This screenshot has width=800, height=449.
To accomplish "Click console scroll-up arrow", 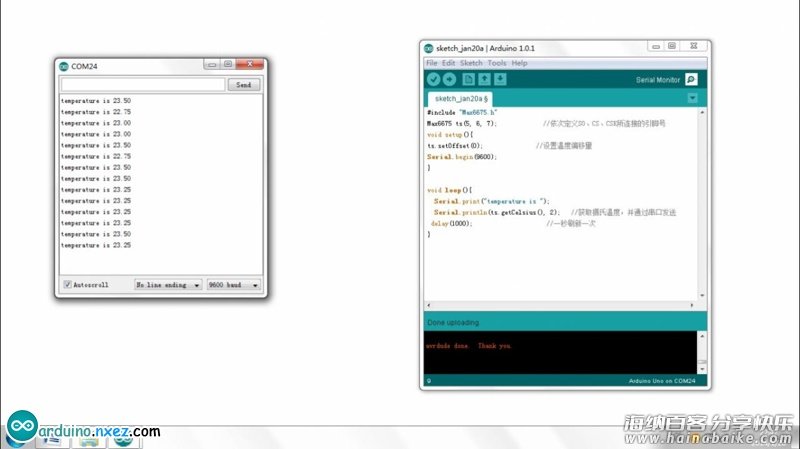I will coord(703,336).
